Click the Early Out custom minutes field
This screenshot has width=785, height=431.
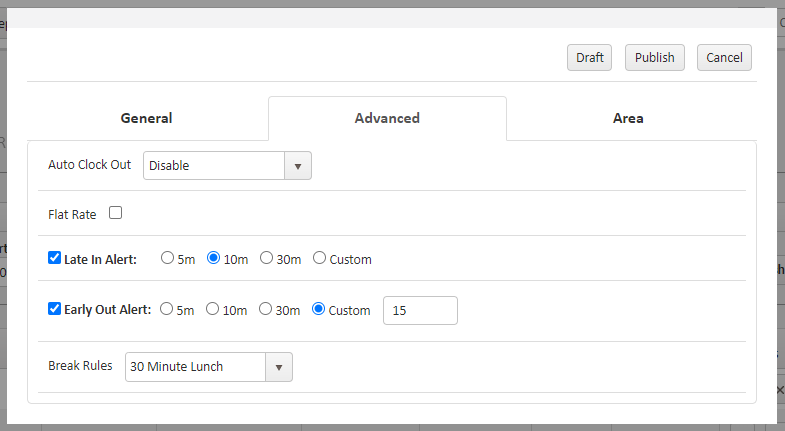click(420, 311)
